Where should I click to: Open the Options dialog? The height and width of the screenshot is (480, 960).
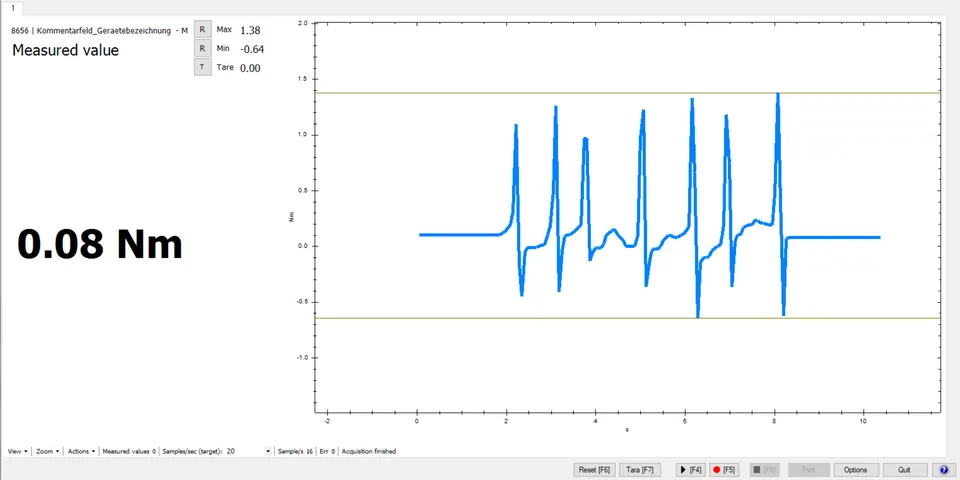pyautogui.click(x=855, y=470)
